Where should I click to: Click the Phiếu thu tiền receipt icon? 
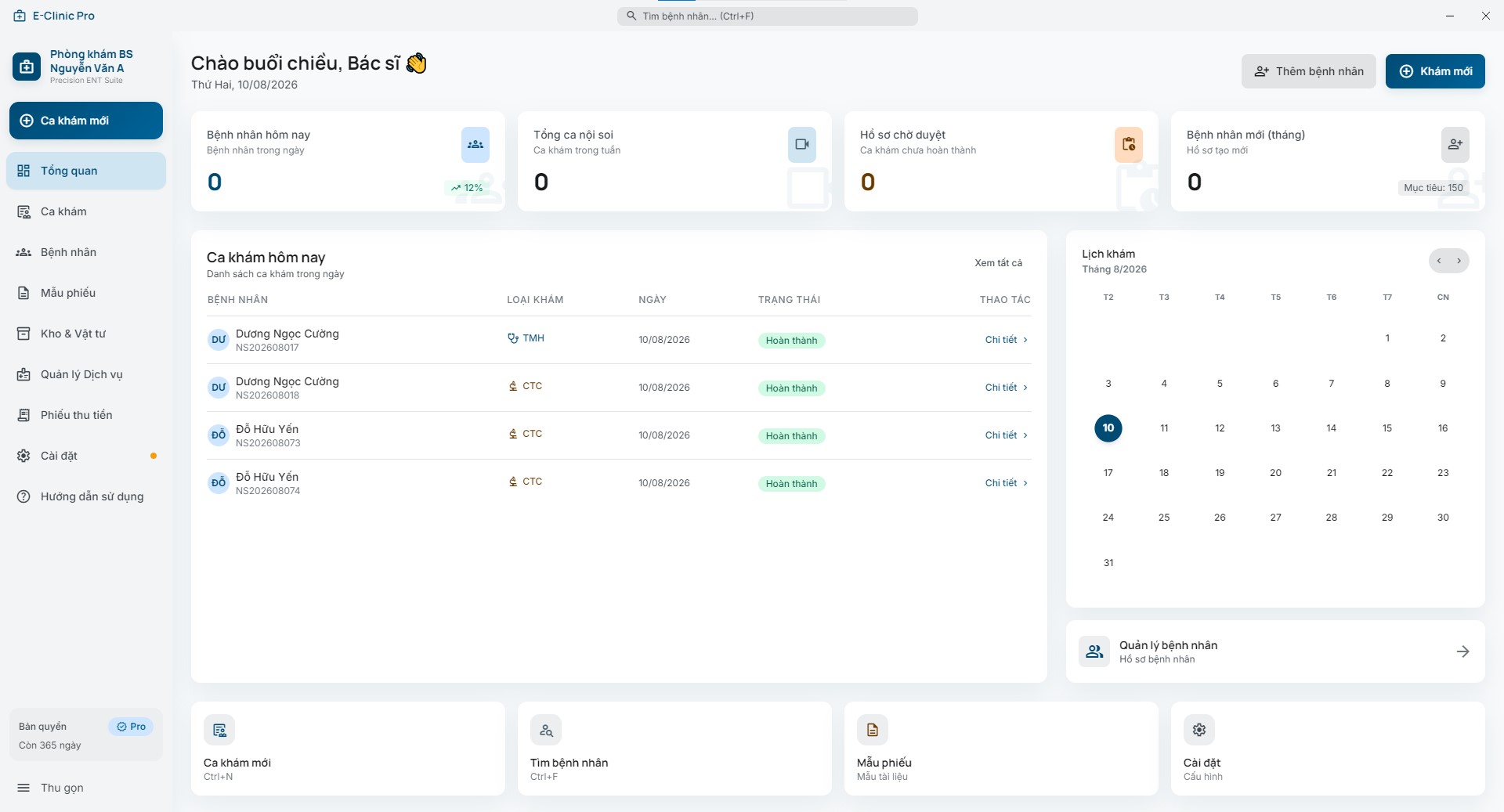pyautogui.click(x=23, y=415)
